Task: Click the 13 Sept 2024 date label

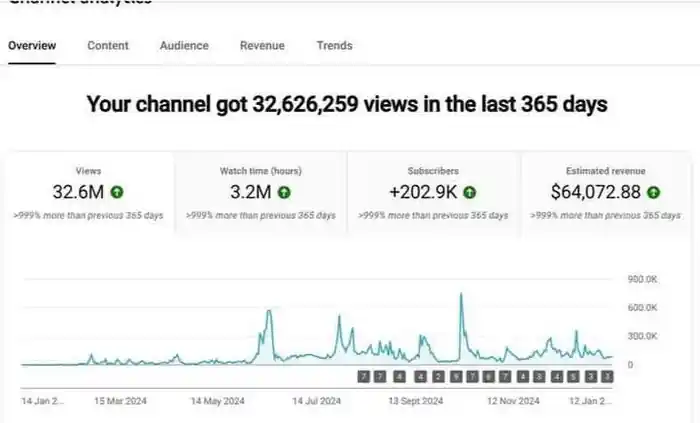Action: [x=416, y=401]
